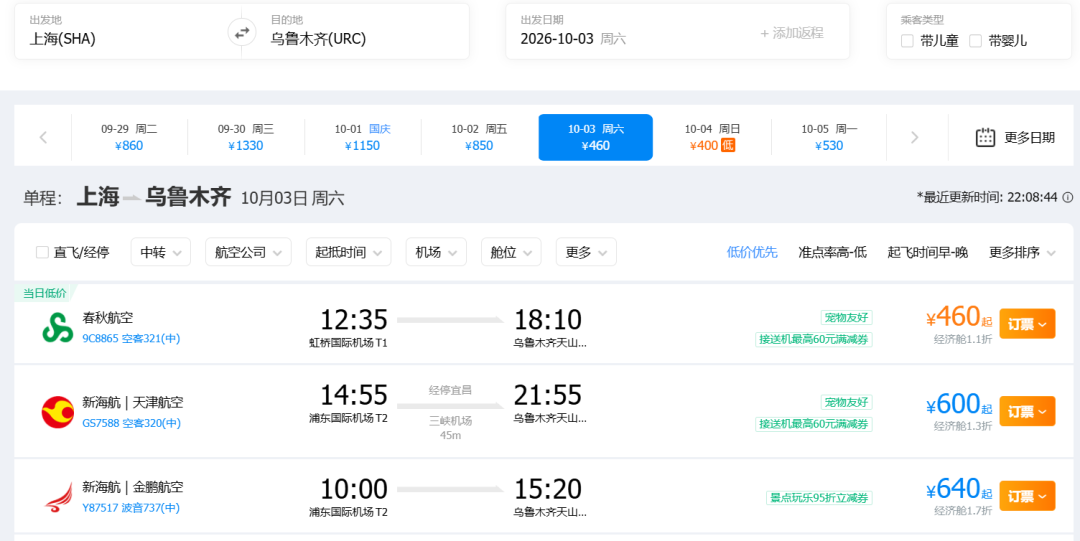Expand 订票 for the ¥460 flight

(x=1027, y=324)
